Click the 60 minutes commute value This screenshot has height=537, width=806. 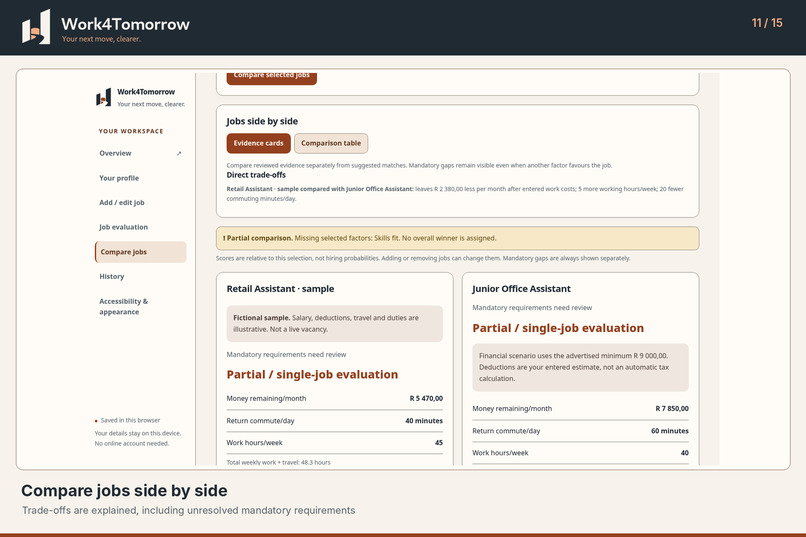click(x=670, y=431)
